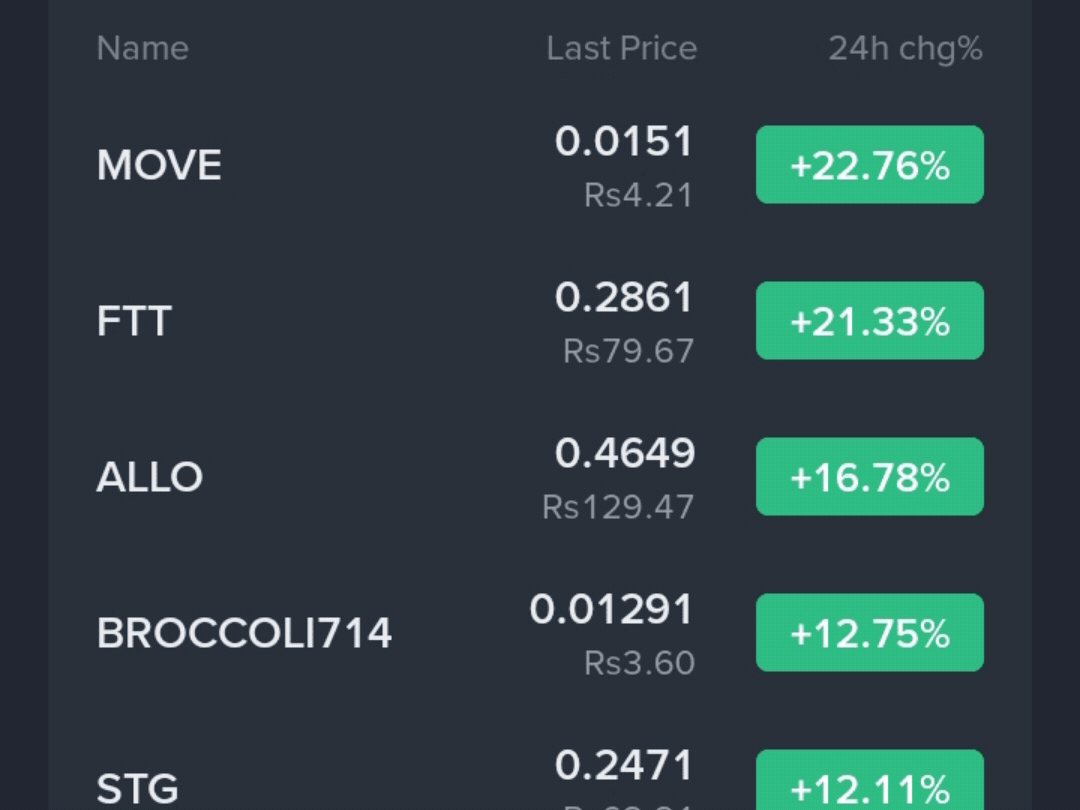Open BROCCOLI714 trading pair
Viewport: 1080px width, 810px height.
coord(540,632)
